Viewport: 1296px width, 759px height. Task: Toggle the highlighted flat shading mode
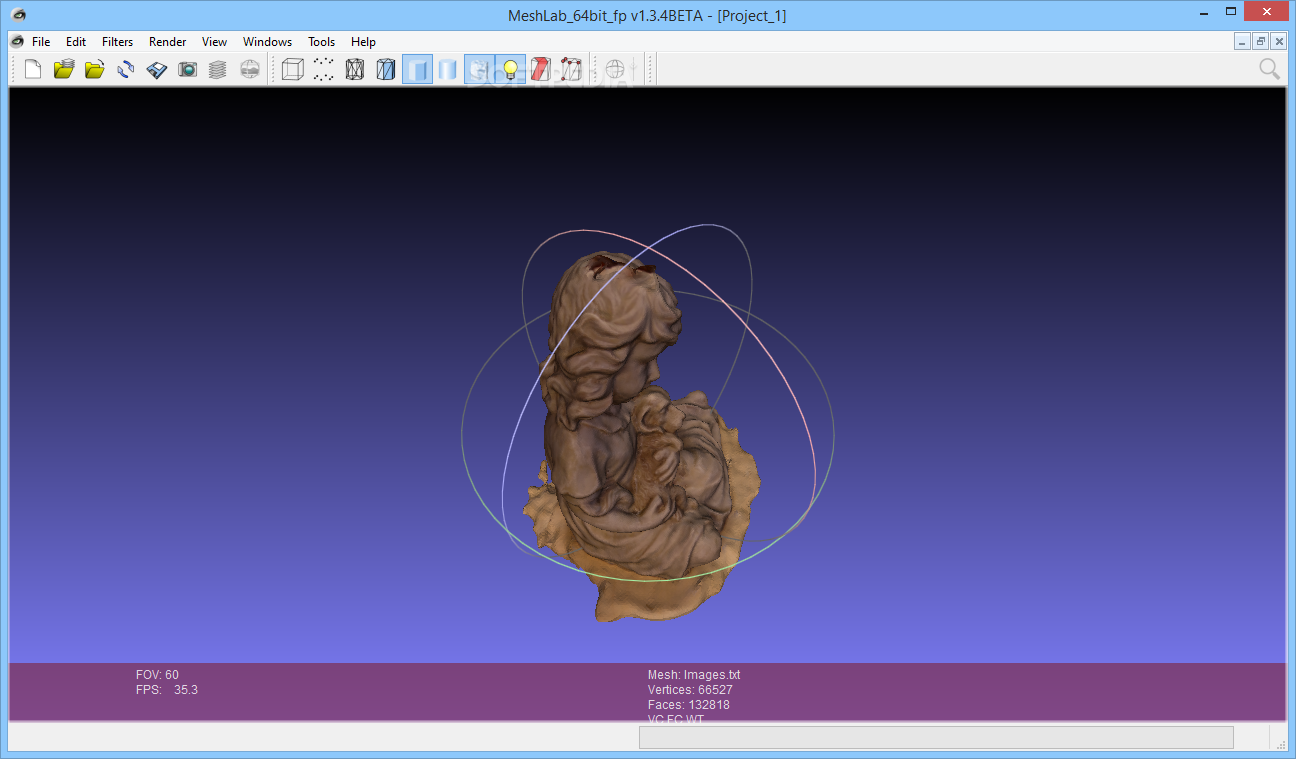click(x=417, y=69)
